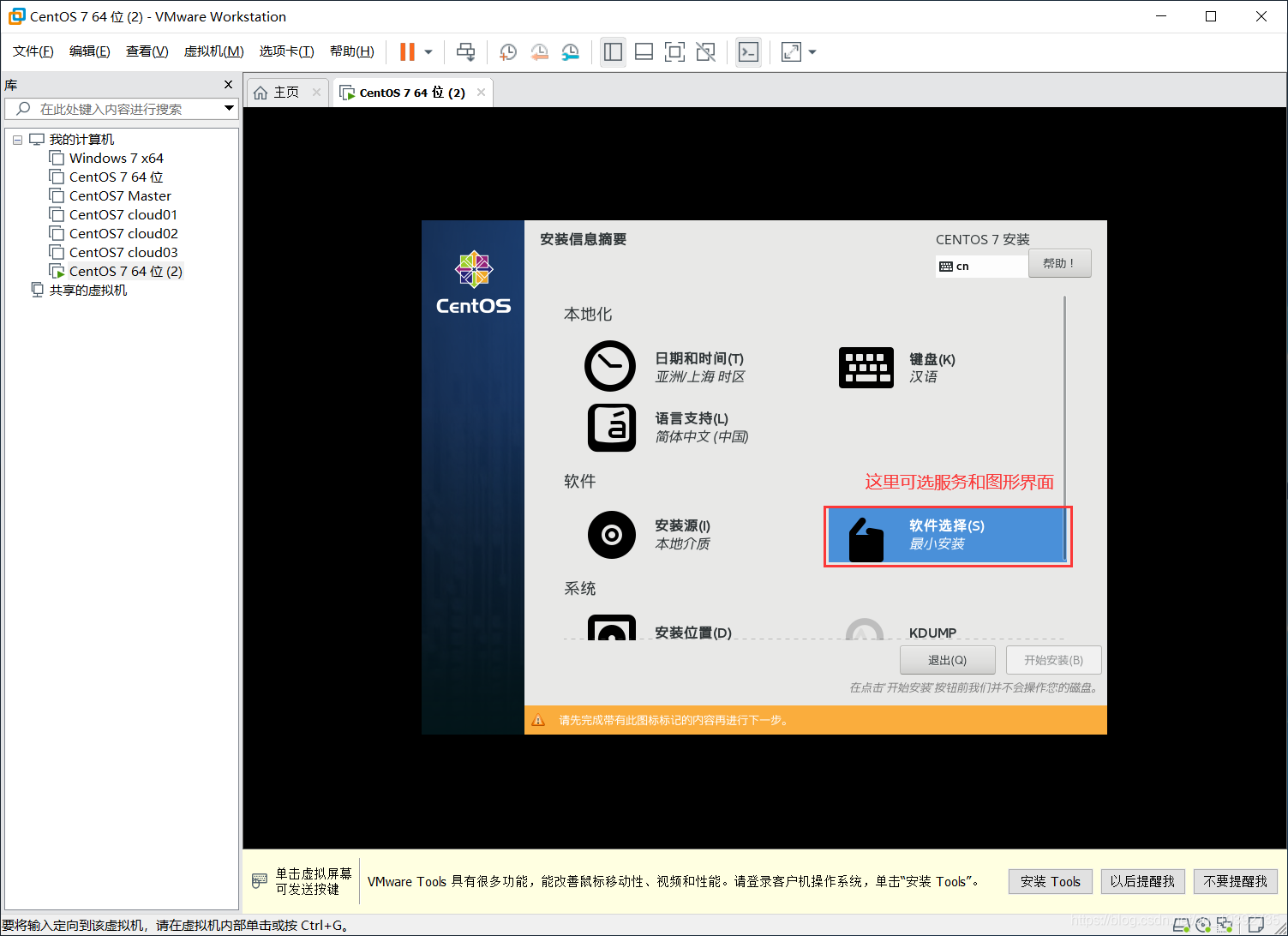Open the library search filter dropdown
The image size is (1288, 936).
tap(229, 109)
